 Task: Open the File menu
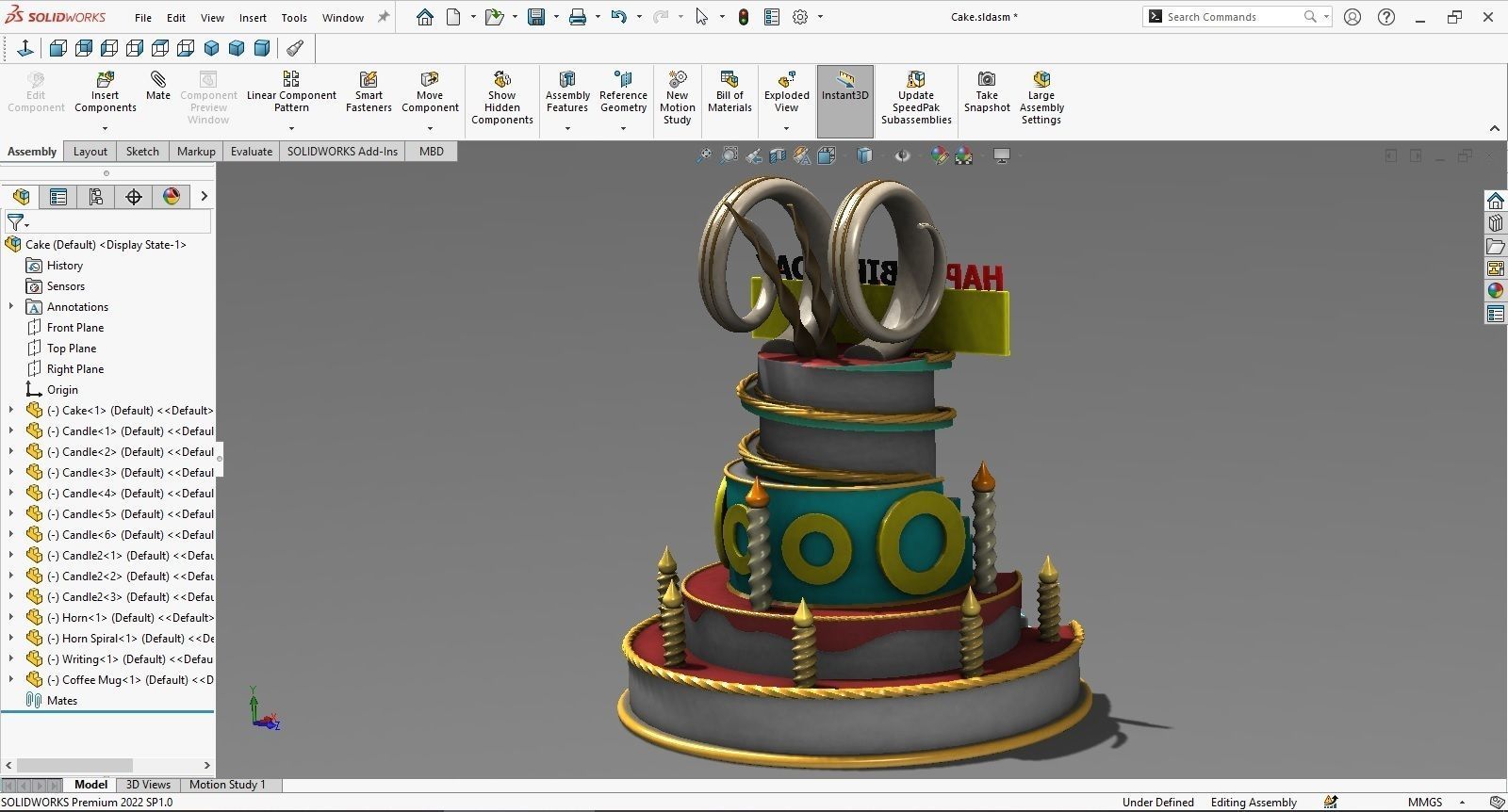143,17
